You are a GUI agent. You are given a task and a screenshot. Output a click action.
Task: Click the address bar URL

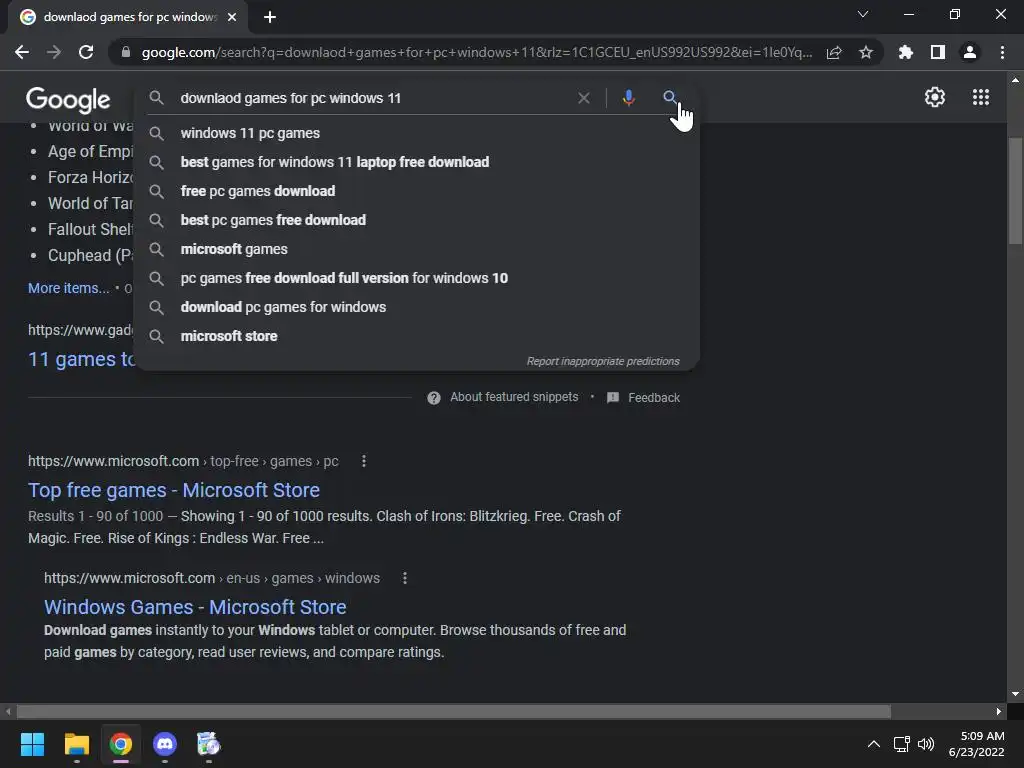[x=477, y=52]
